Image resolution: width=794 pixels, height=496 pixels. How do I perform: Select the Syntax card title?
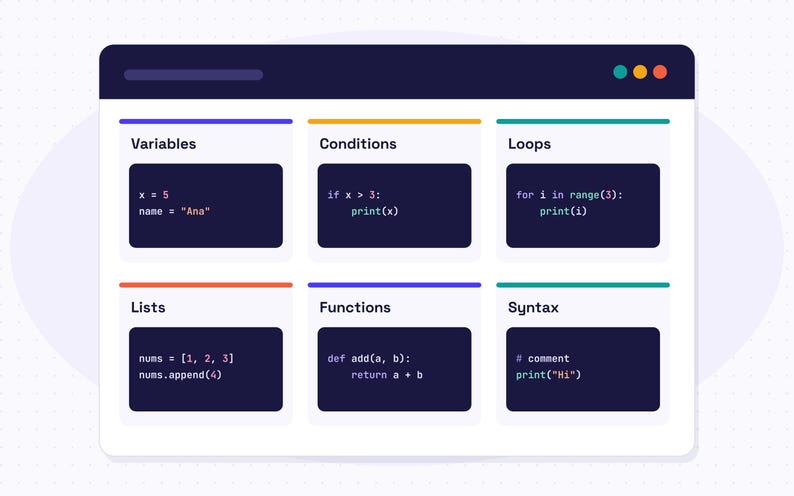(x=533, y=308)
